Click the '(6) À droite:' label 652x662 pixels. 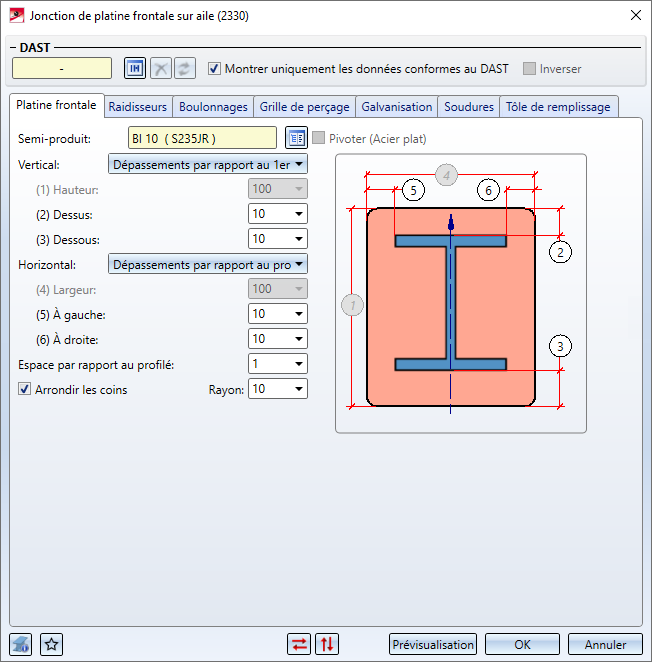[x=67, y=339]
